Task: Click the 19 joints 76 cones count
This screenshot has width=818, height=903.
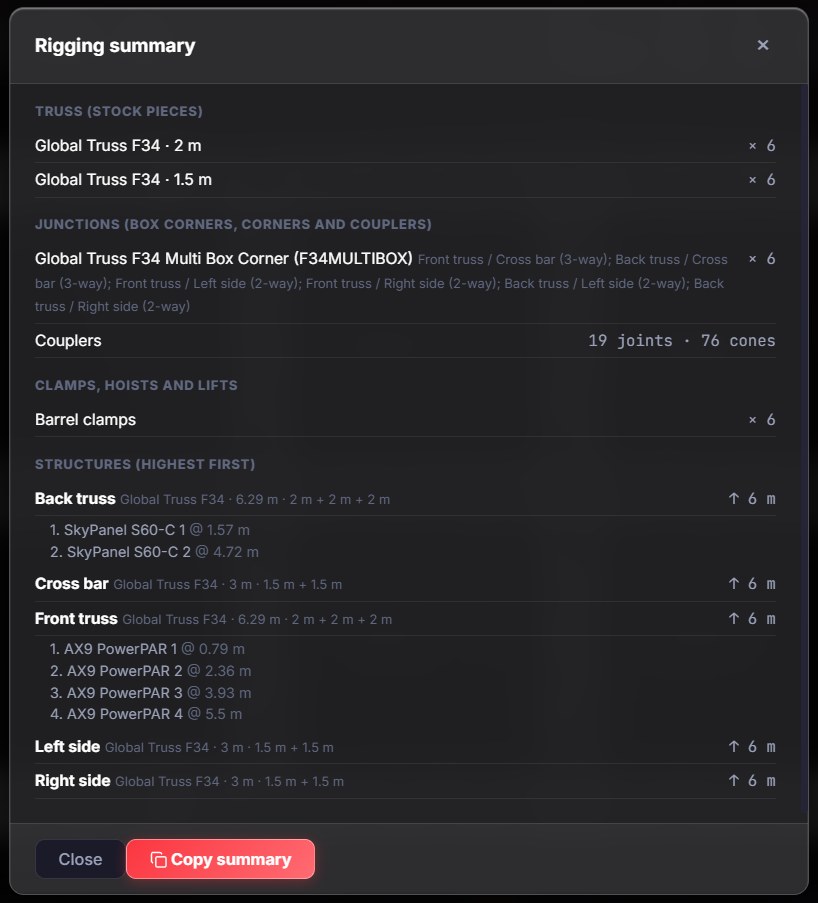Action: (681, 340)
